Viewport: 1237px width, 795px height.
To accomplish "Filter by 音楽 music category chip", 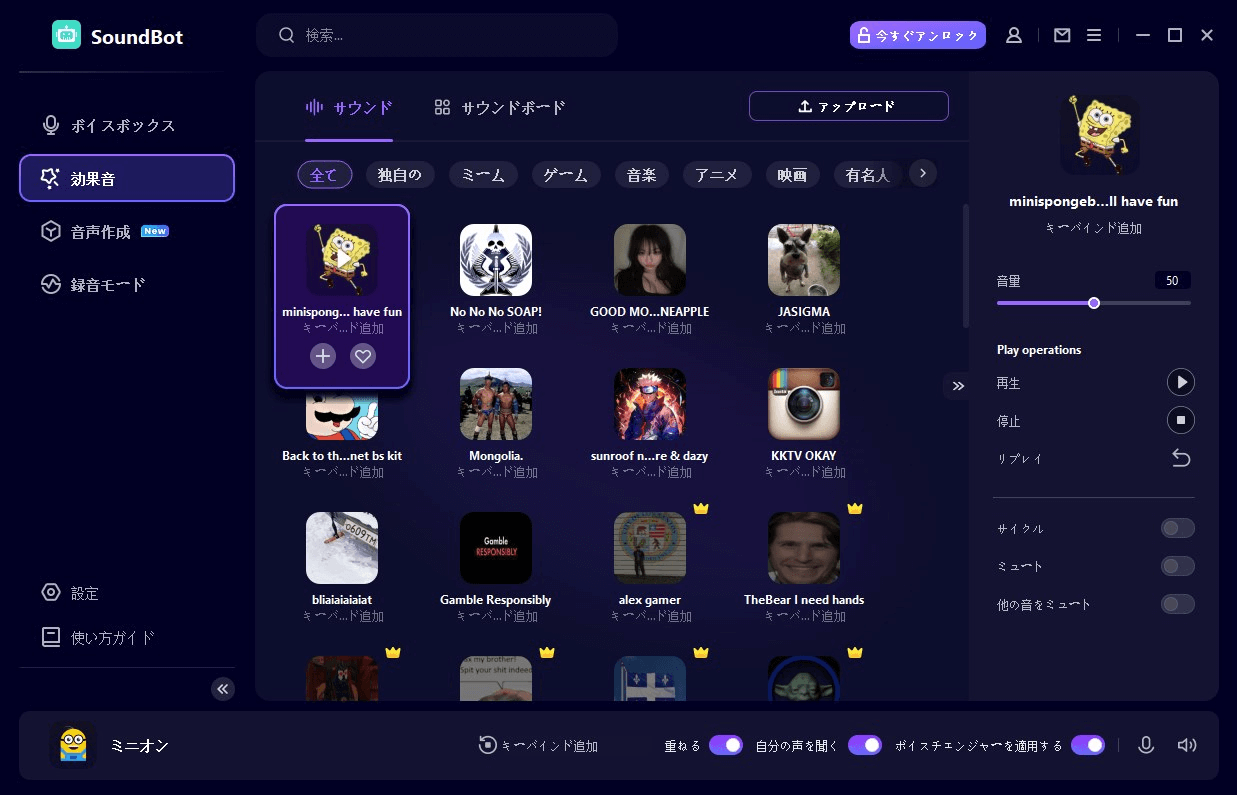I will click(642, 174).
